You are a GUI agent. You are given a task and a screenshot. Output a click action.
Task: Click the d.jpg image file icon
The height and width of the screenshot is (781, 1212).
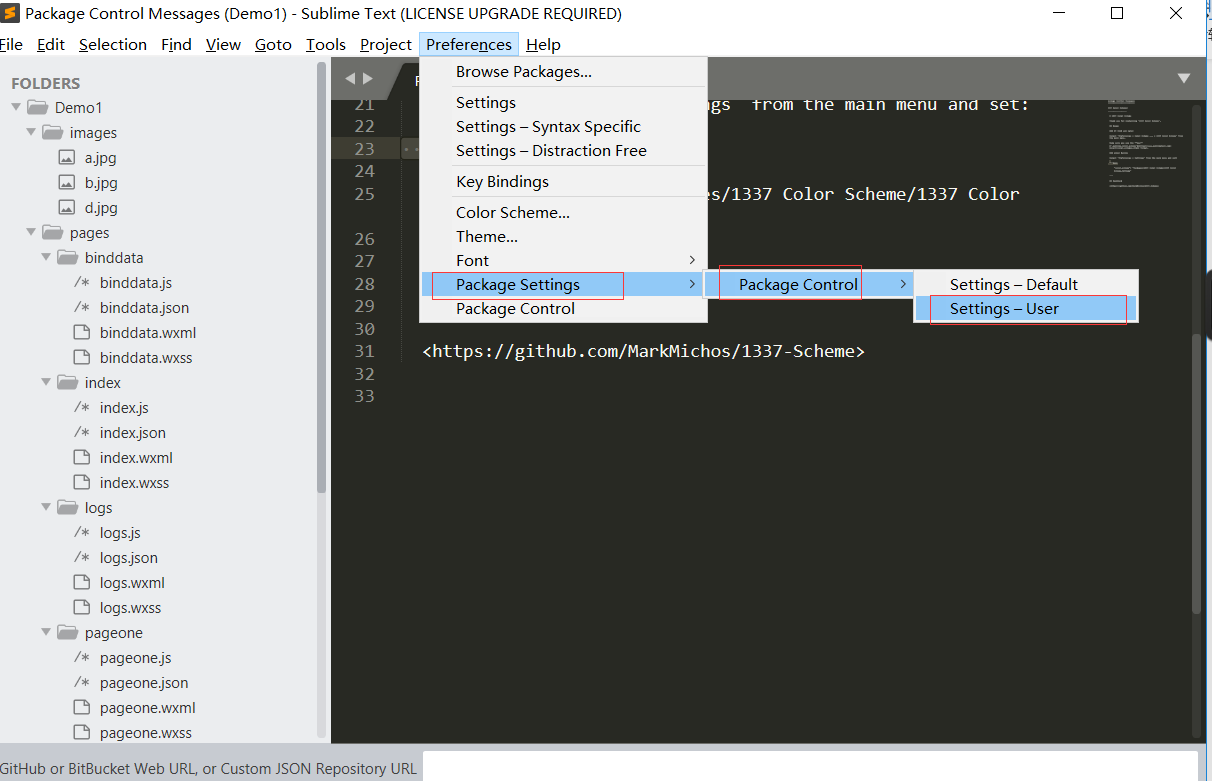coord(67,207)
